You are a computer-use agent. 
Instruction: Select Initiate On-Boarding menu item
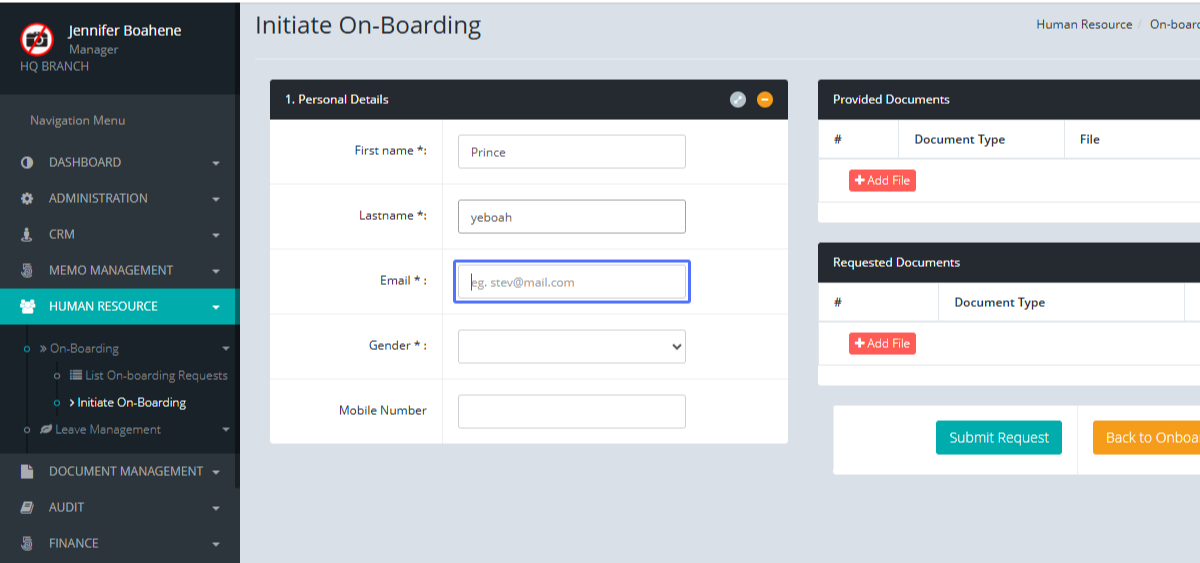pos(131,403)
